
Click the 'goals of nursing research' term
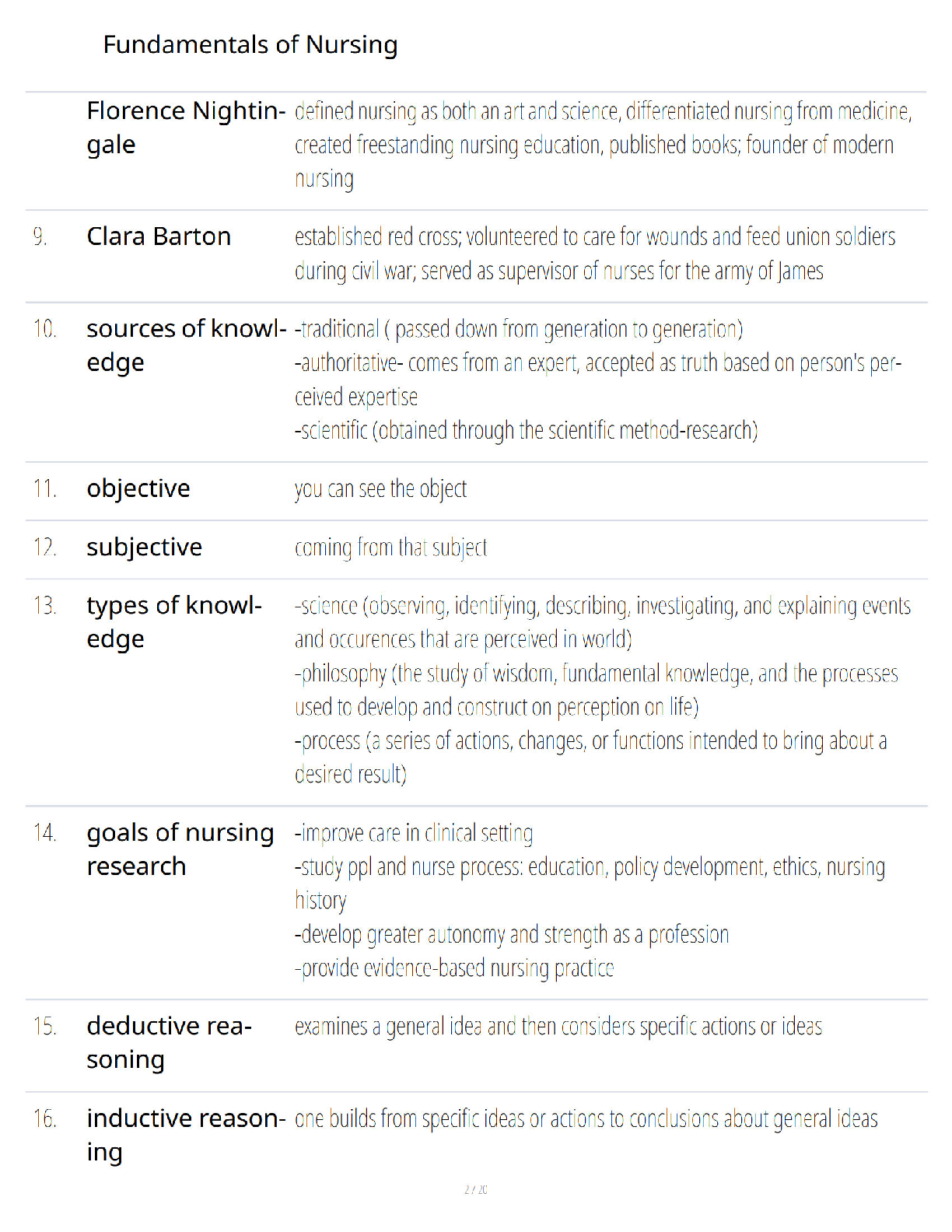point(180,849)
